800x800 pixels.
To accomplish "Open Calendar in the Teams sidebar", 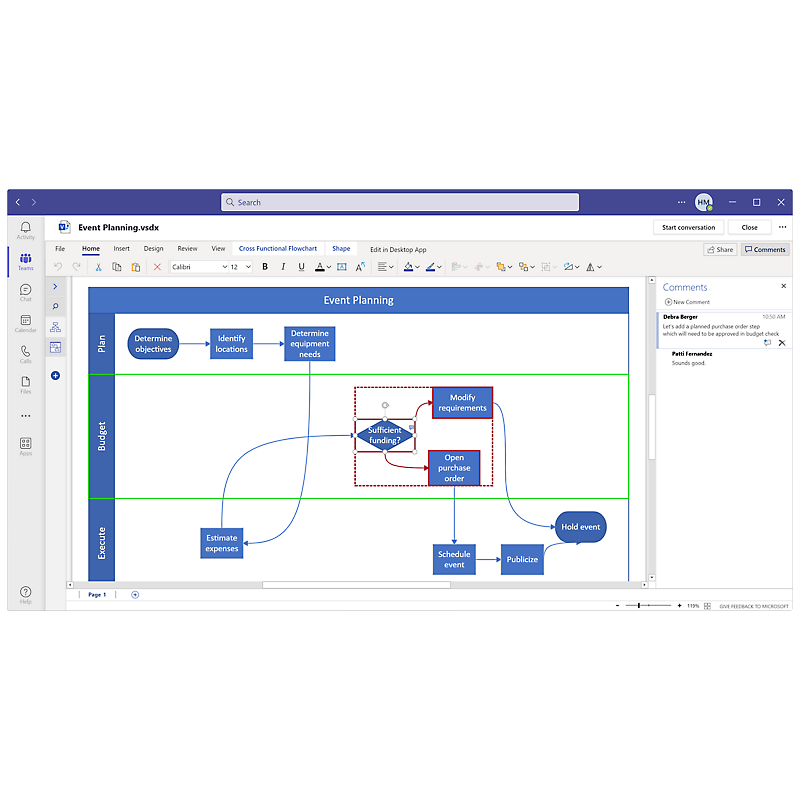I will click(x=26, y=323).
